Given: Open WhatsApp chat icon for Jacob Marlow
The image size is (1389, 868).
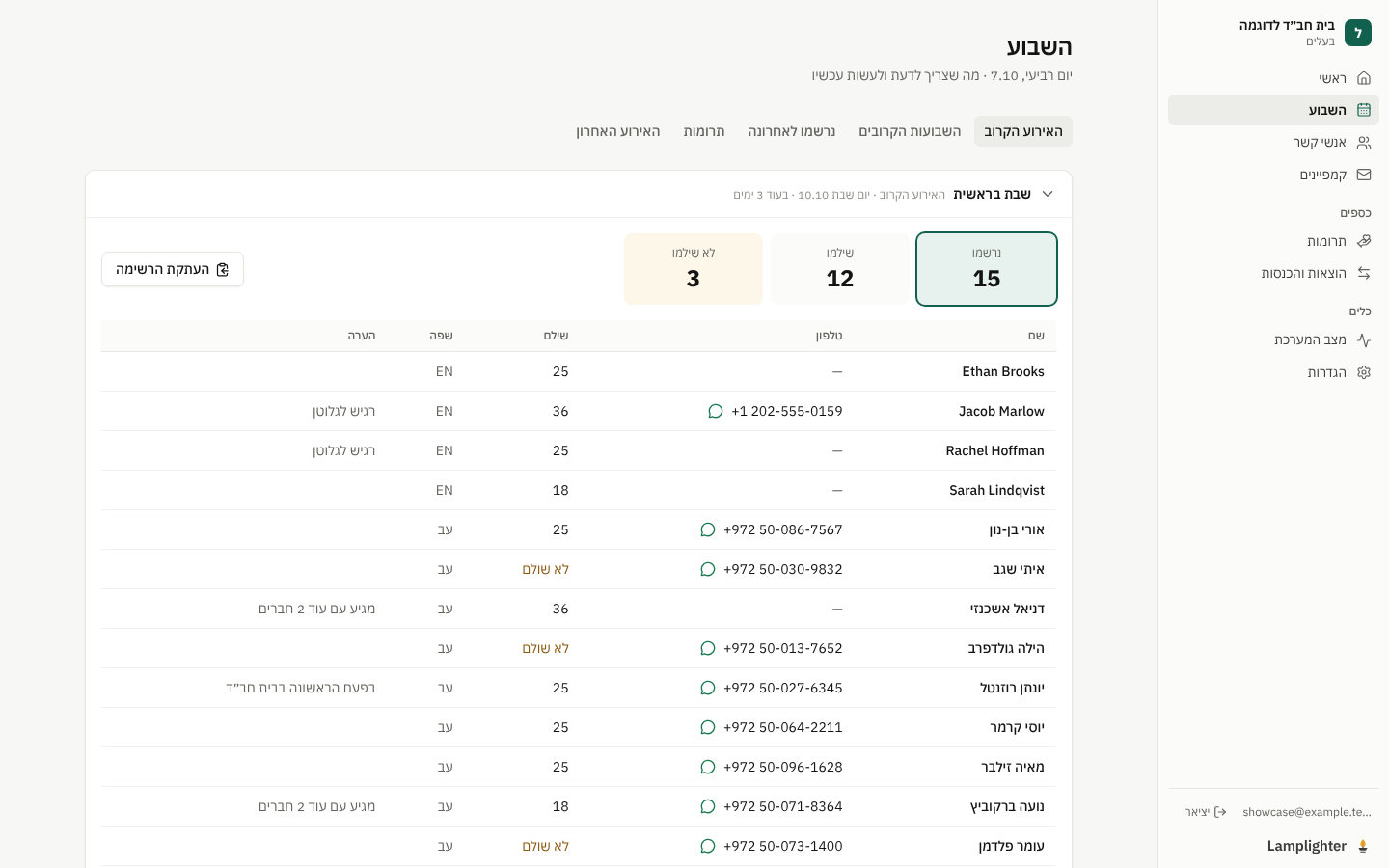Looking at the screenshot, I should coord(716,411).
